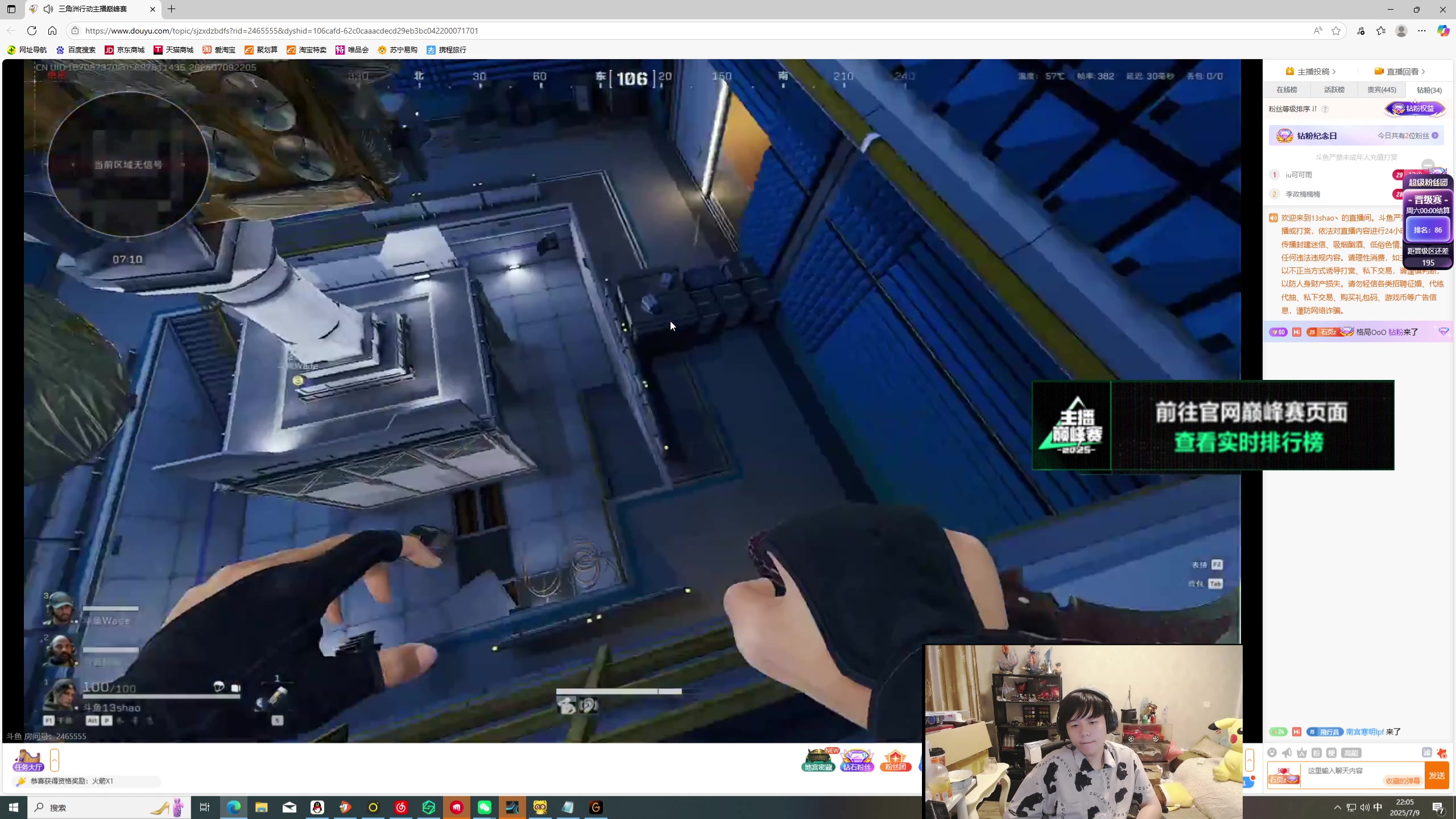
Task: Show hidden tray icons chevron
Action: click(1337, 808)
